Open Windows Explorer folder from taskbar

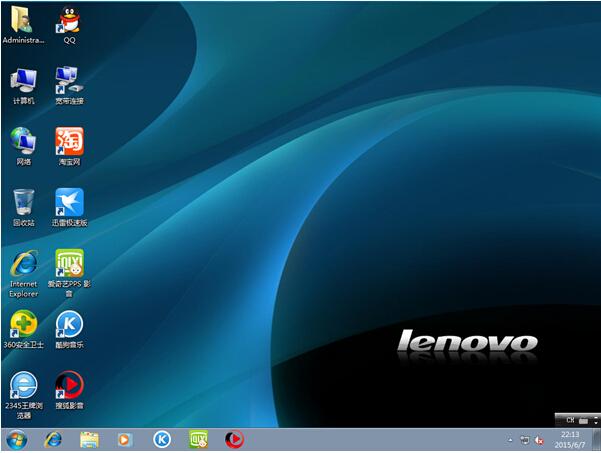tap(89, 440)
